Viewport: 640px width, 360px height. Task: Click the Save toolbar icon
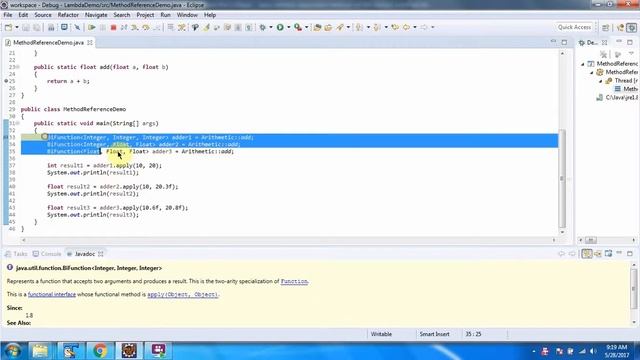[26, 27]
